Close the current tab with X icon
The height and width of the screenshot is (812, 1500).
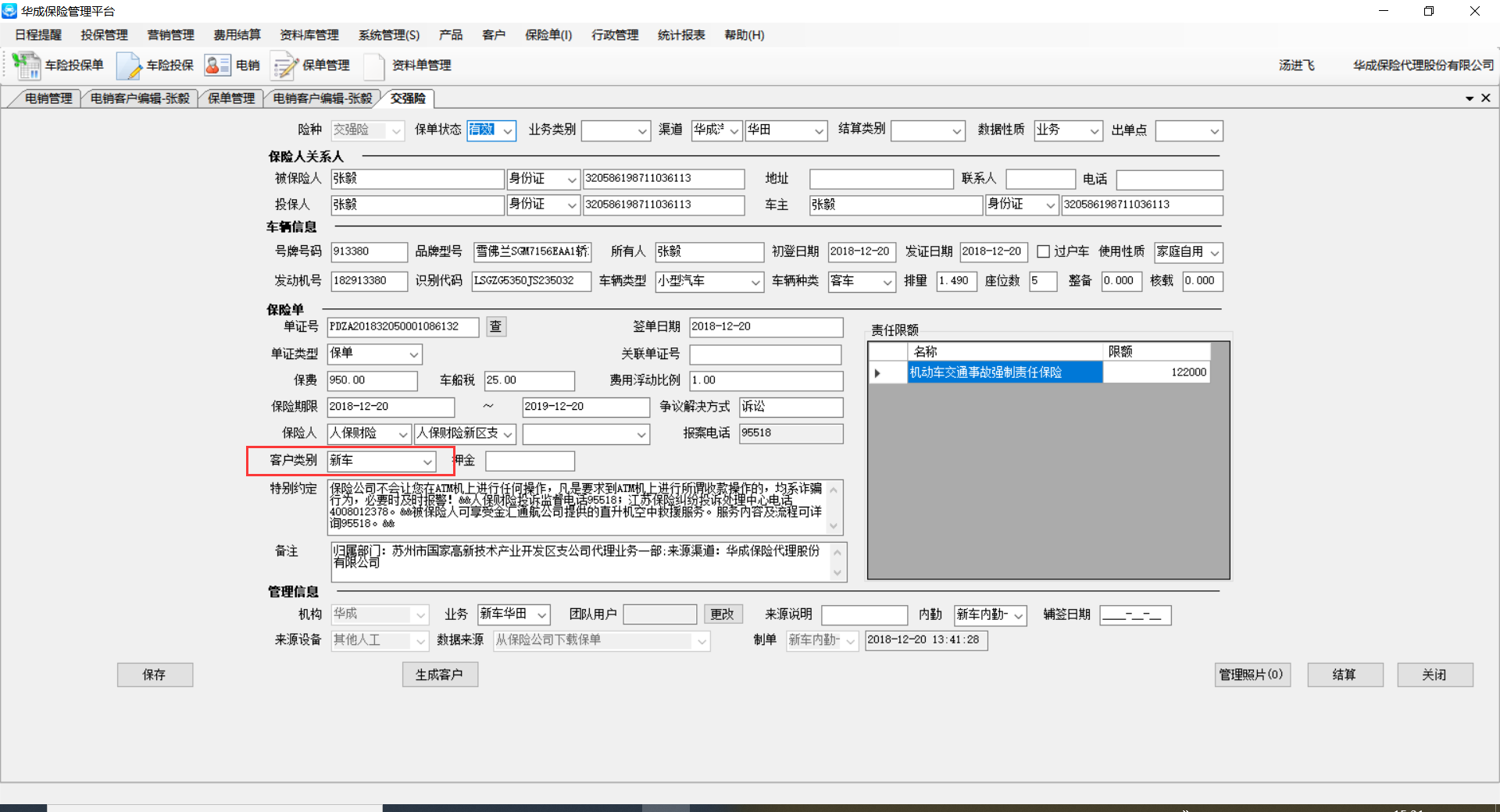(x=1486, y=98)
